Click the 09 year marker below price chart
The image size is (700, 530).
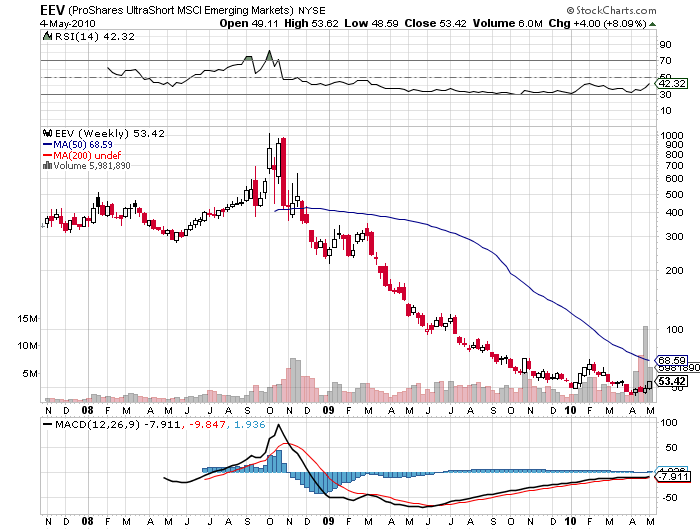click(328, 410)
